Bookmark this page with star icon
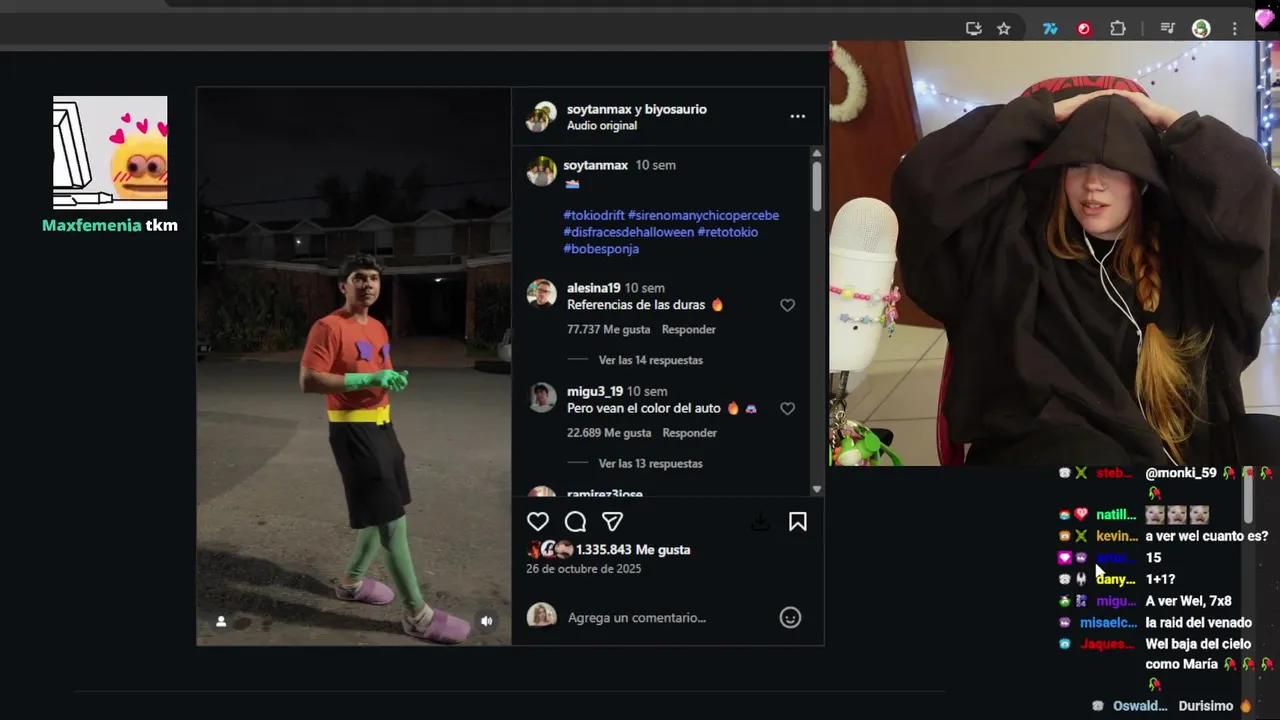Image resolution: width=1280 pixels, height=720 pixels. [x=1004, y=29]
